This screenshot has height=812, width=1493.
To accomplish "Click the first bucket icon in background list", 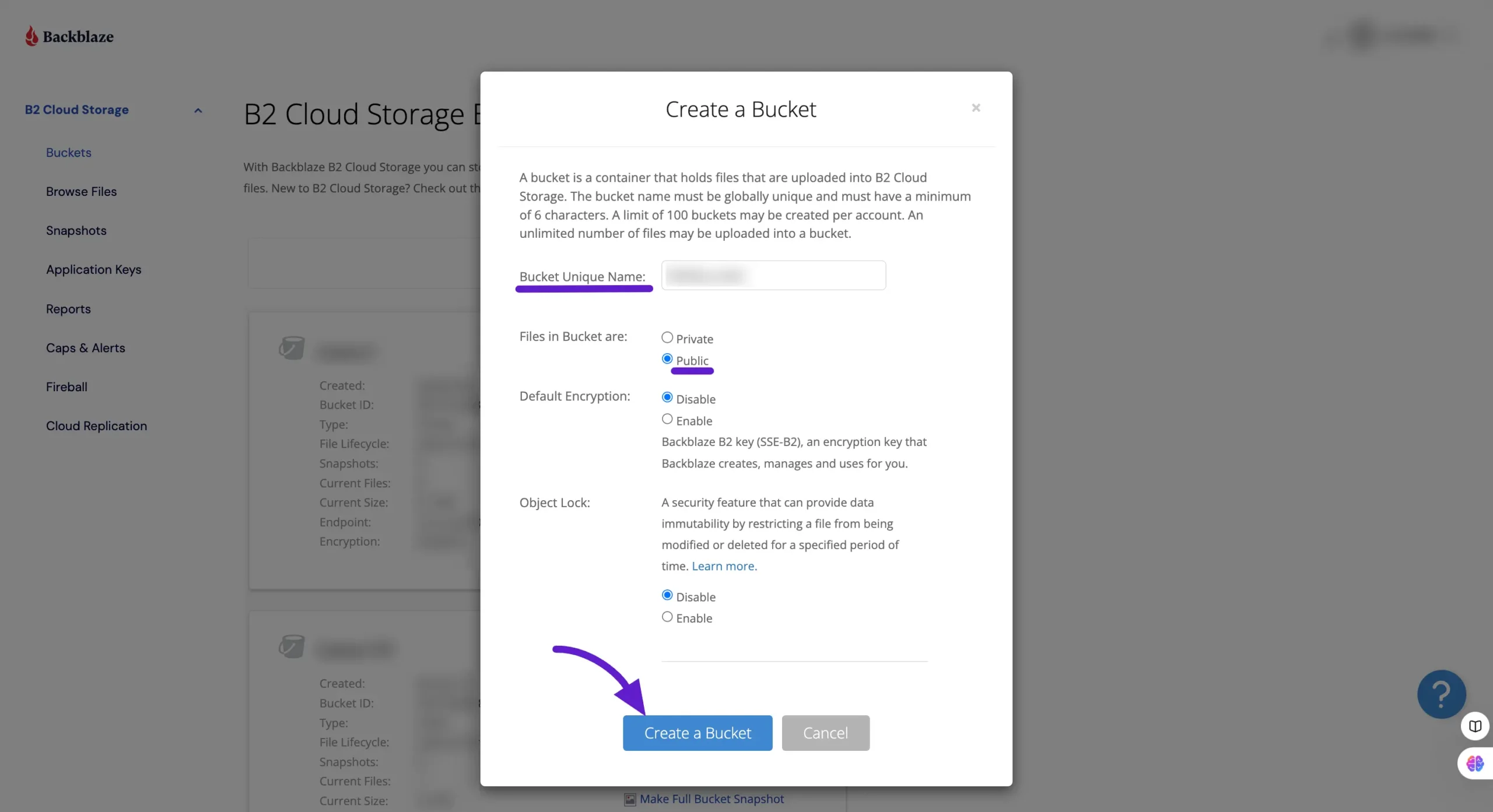I will coord(291,347).
